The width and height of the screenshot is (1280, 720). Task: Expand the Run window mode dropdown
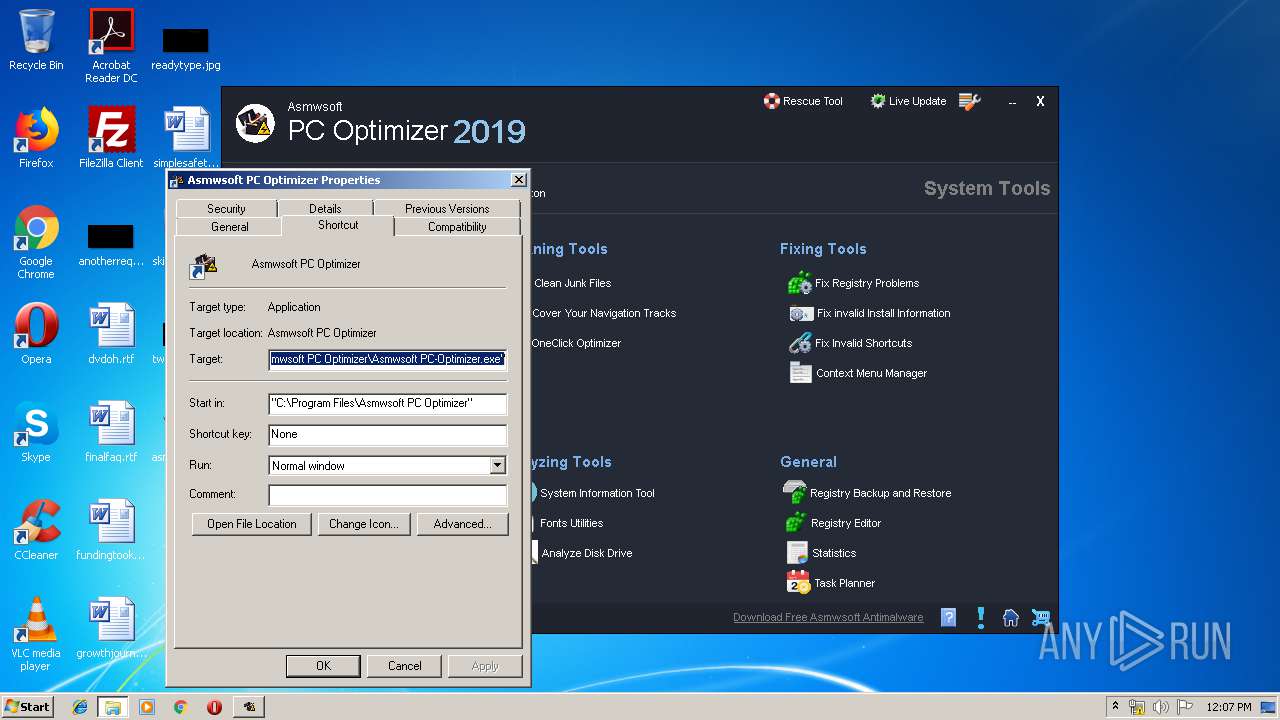[x=497, y=466]
